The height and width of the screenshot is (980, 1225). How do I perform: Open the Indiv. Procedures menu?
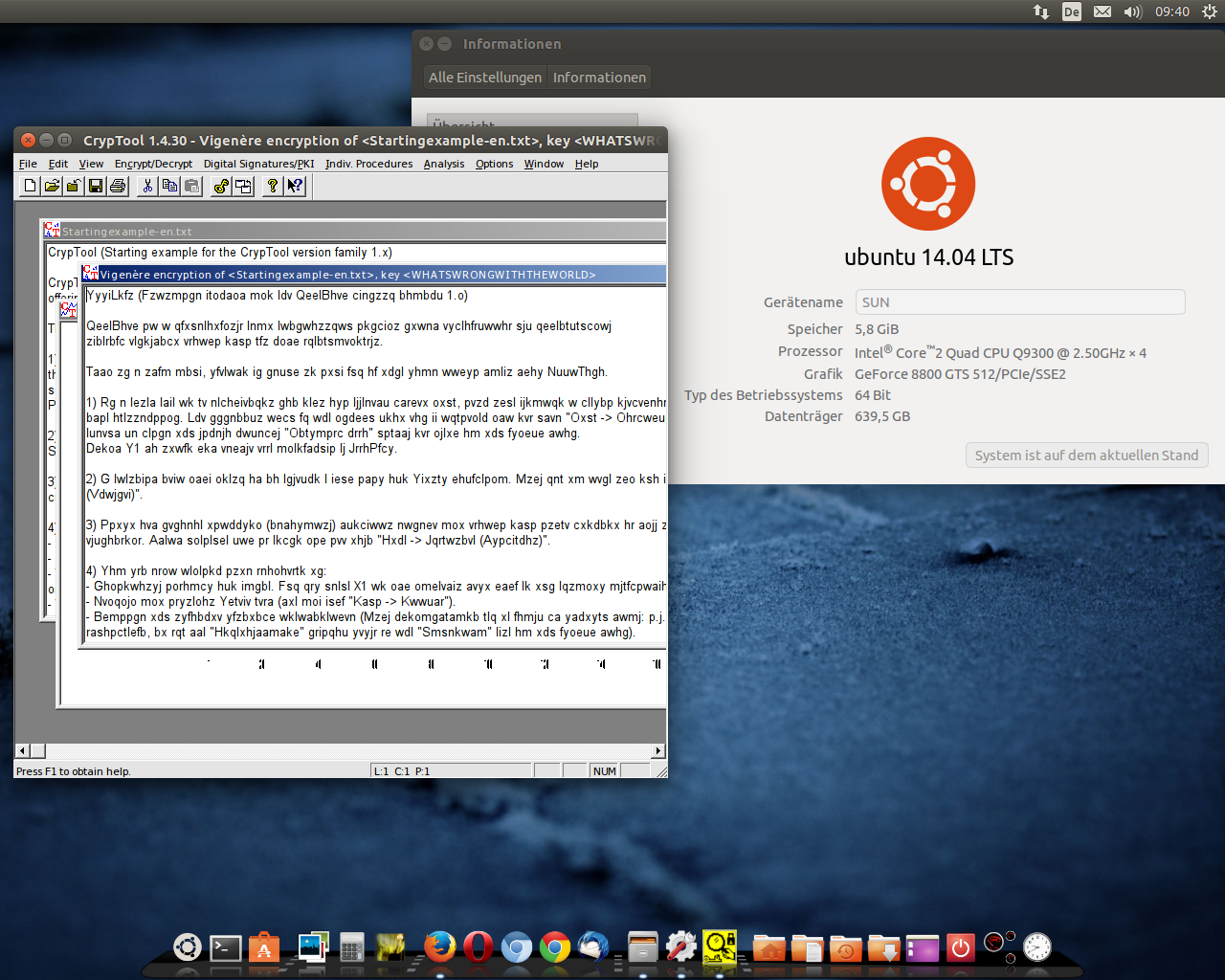pos(368,164)
